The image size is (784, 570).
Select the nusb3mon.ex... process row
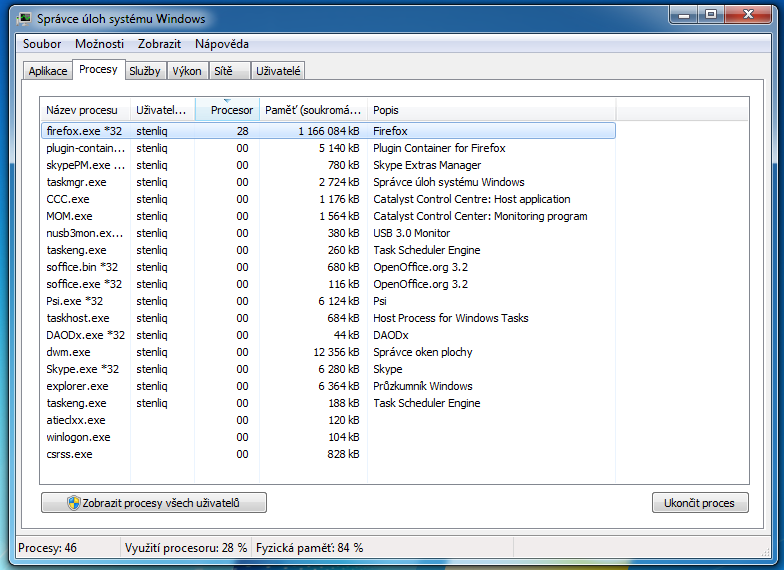tap(328, 233)
